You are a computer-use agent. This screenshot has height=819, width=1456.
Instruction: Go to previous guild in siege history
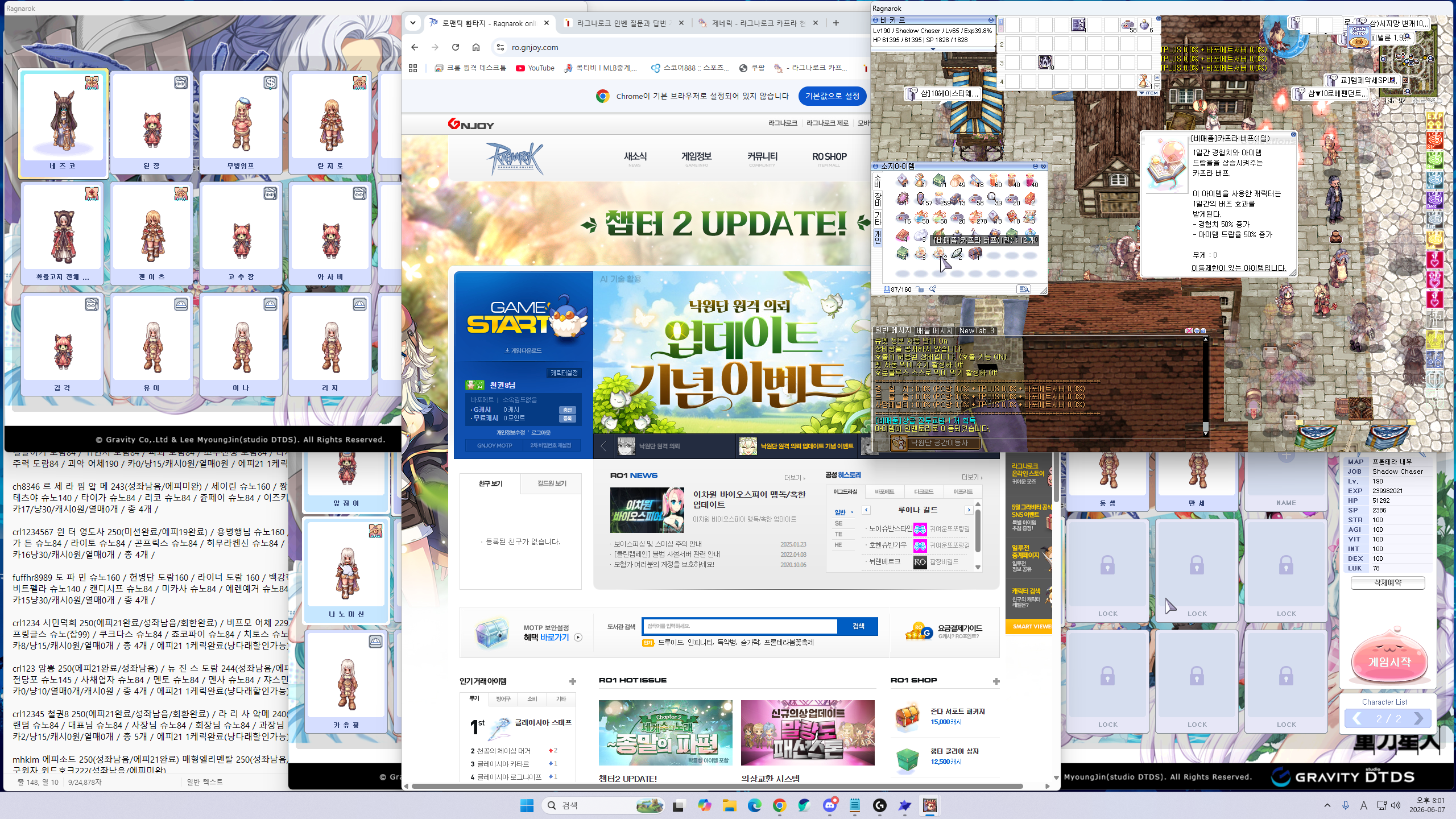(866, 510)
